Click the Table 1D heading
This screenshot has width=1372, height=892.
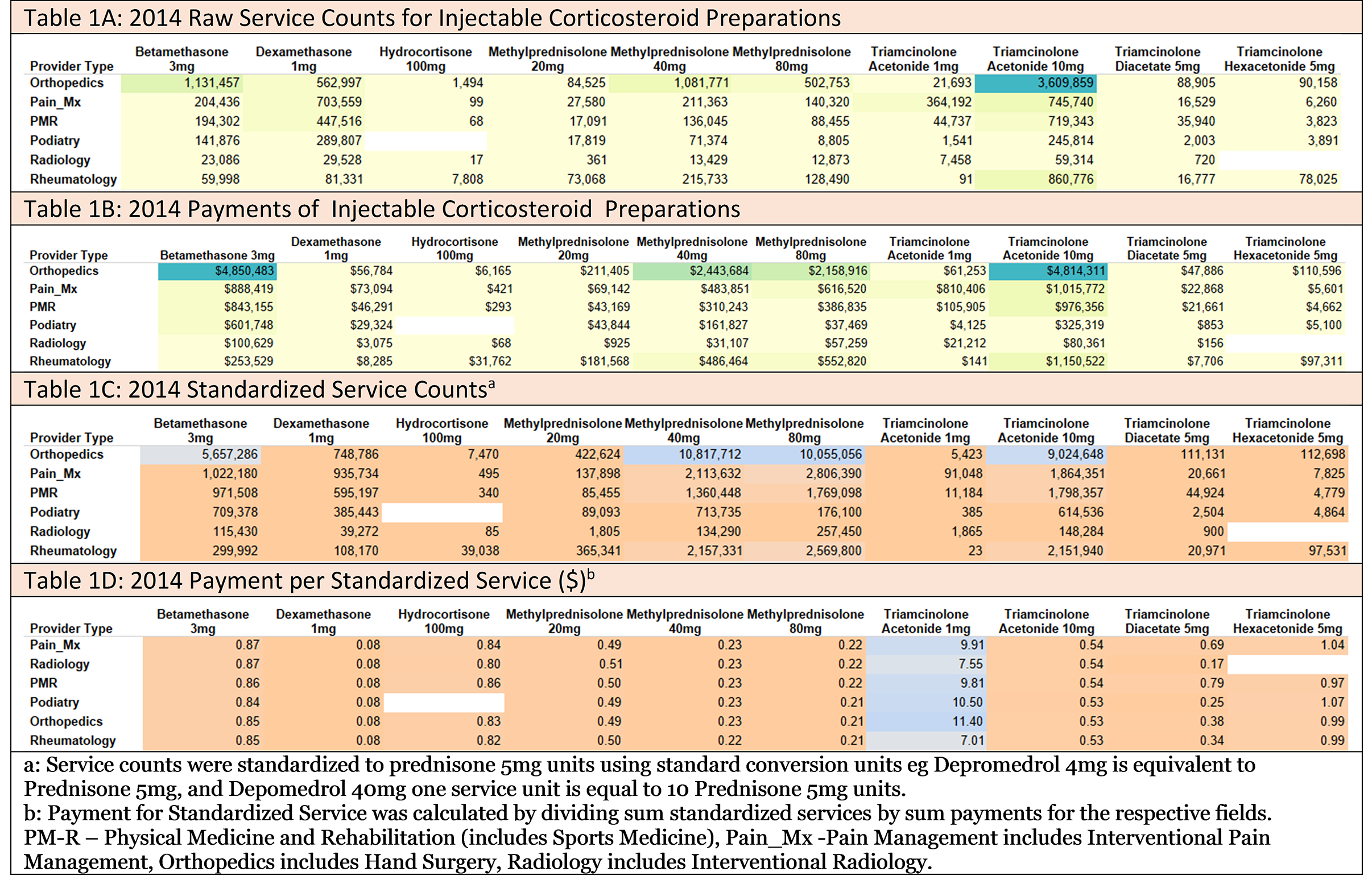(308, 581)
